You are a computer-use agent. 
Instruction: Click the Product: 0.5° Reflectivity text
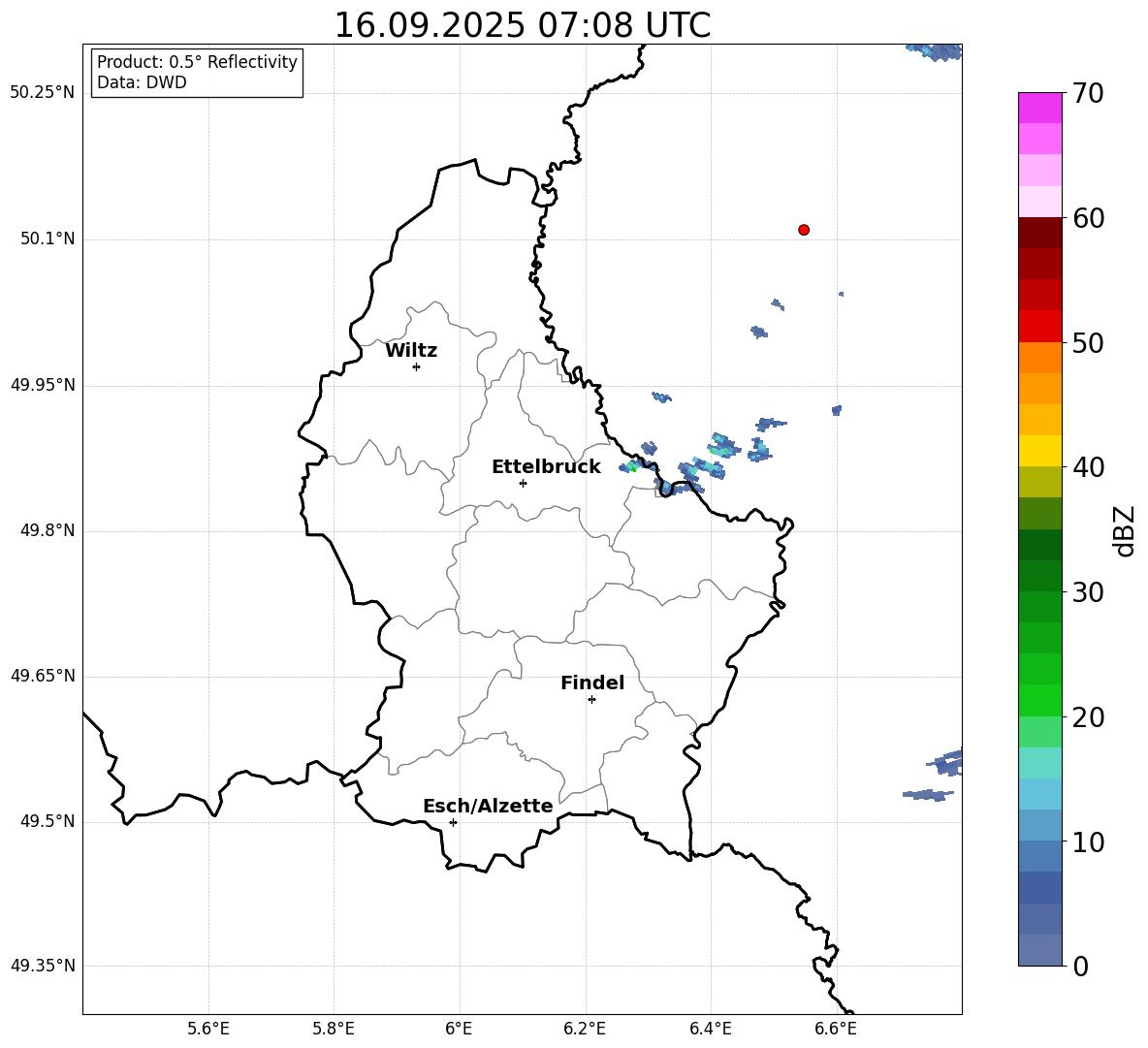tap(197, 62)
